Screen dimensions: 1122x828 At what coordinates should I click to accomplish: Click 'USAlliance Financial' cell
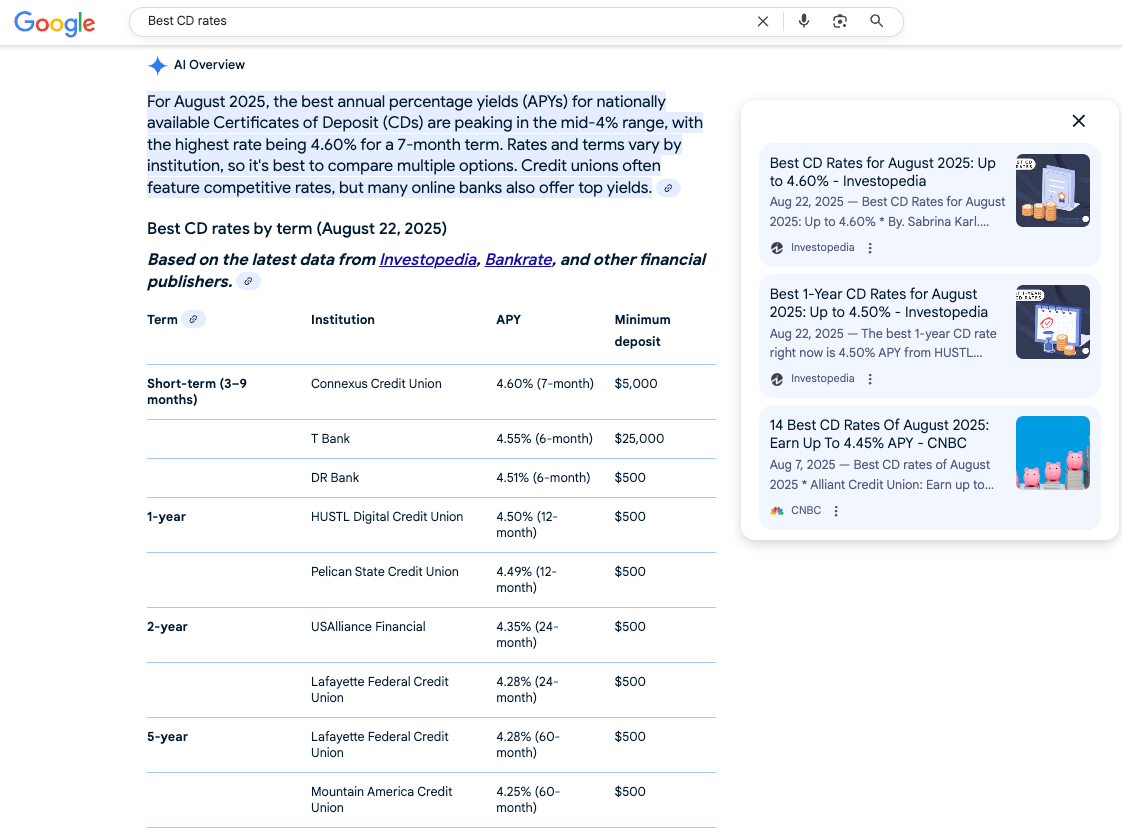point(369,627)
